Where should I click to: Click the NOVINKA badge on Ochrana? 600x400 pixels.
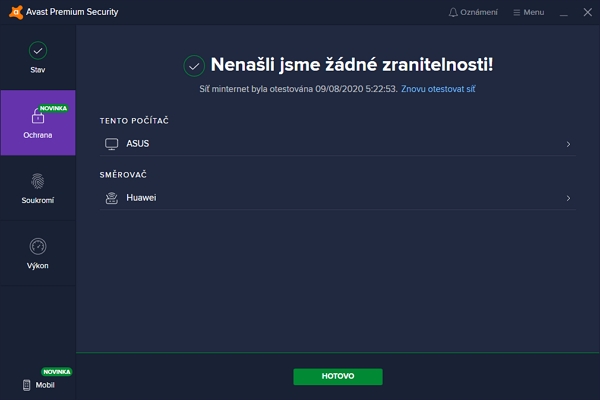pos(53,108)
